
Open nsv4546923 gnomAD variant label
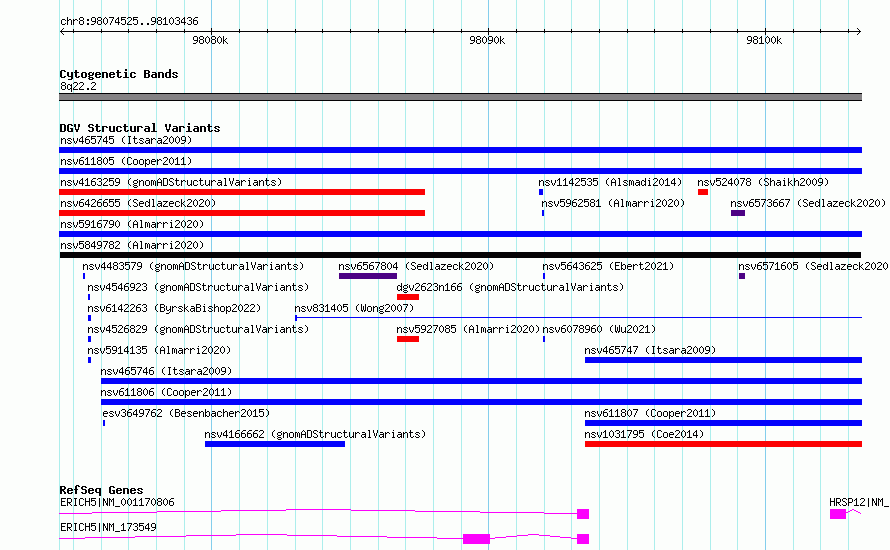point(198,287)
